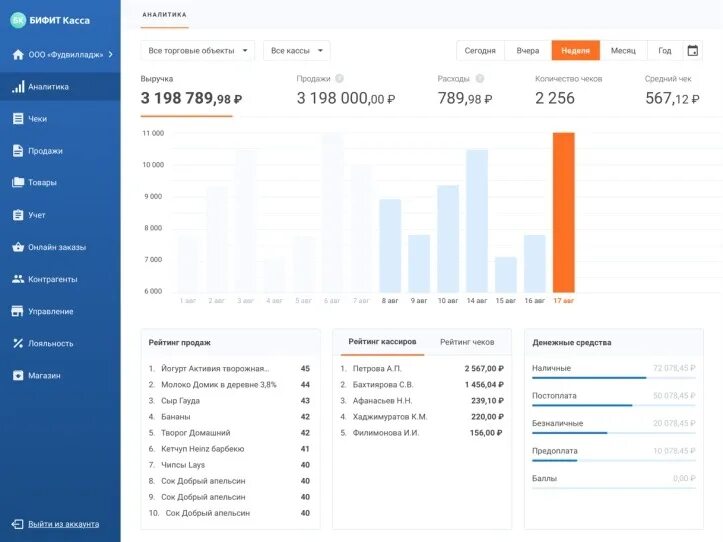Click the Лояльность percent icon
723x542 pixels.
tap(18, 343)
